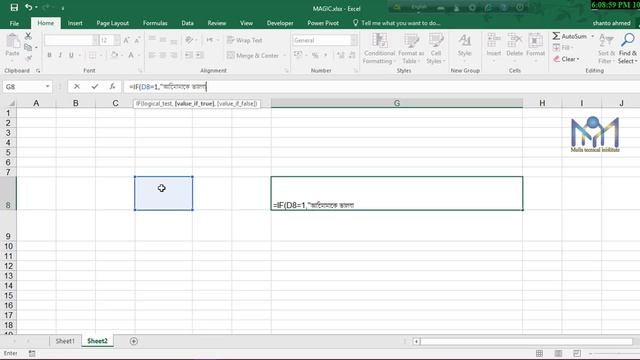Toggle Bold formatting

tap(49, 55)
